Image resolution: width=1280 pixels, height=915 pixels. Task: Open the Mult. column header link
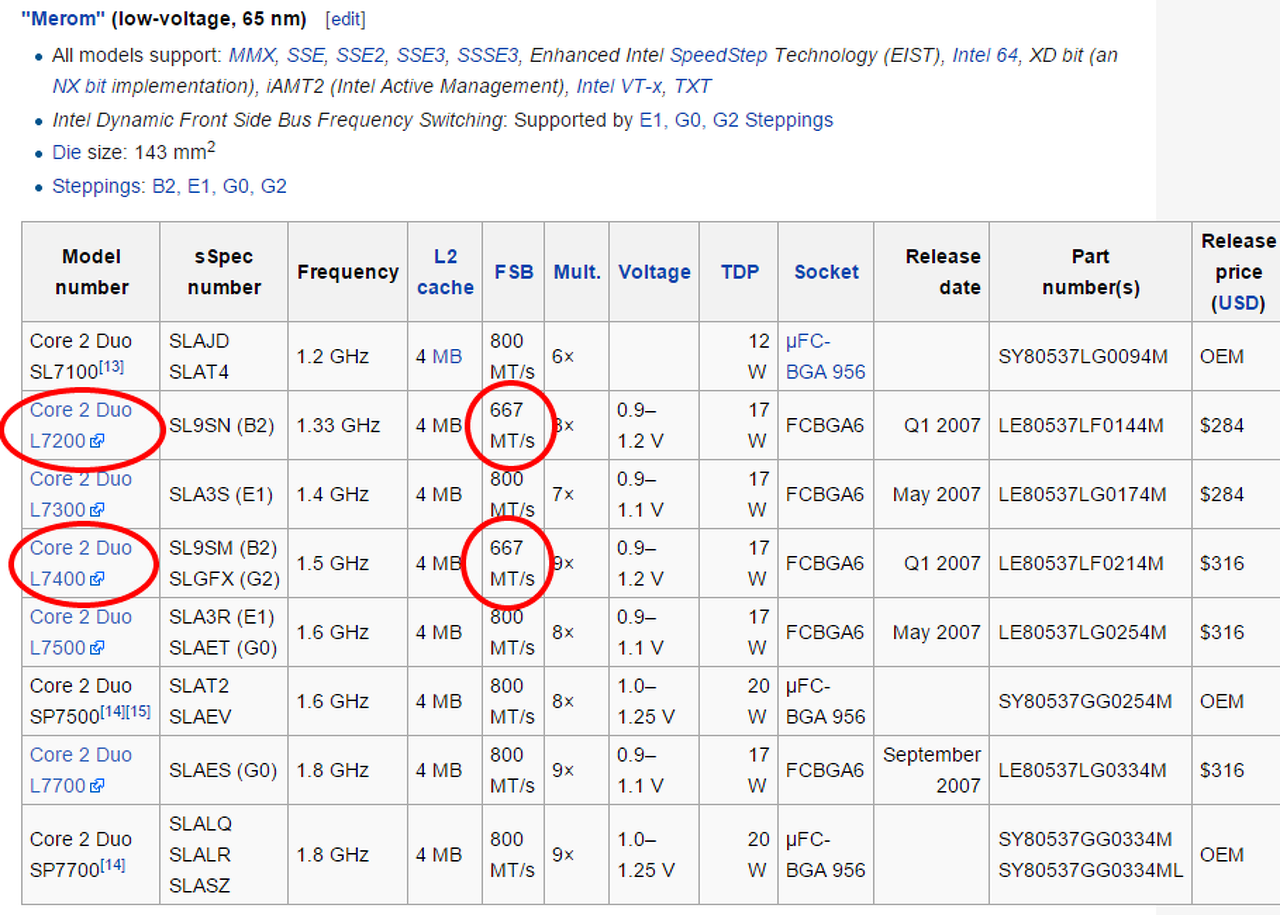pyautogui.click(x=577, y=272)
